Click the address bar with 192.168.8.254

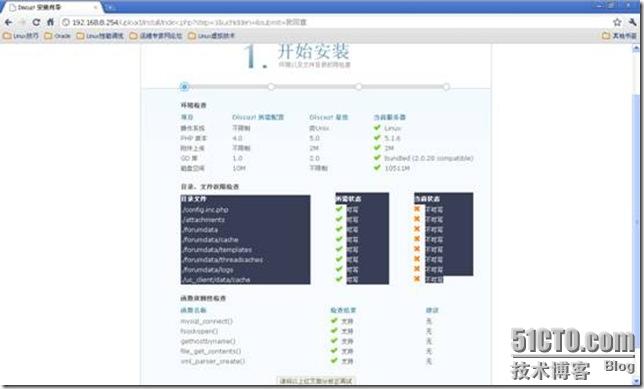(335, 22)
